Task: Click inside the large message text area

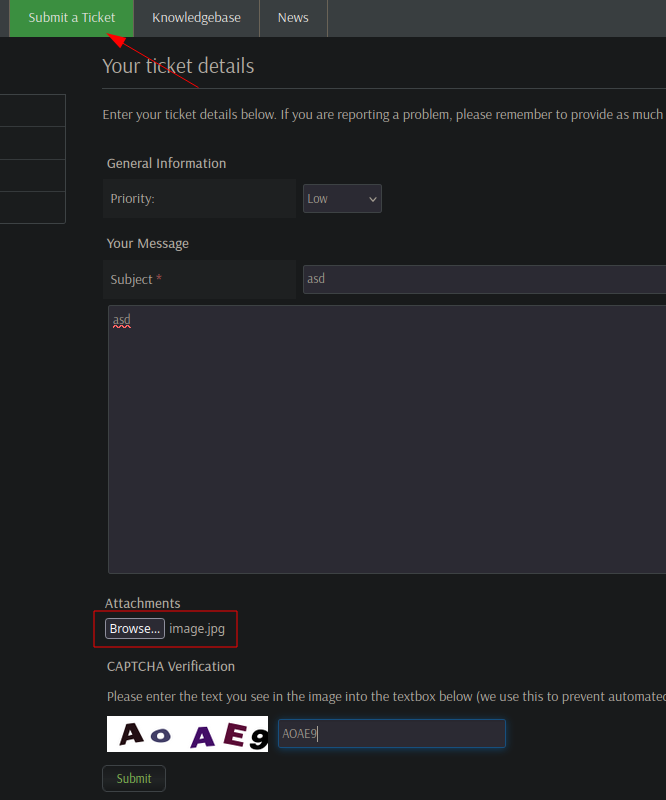Action: pyautogui.click(x=387, y=439)
